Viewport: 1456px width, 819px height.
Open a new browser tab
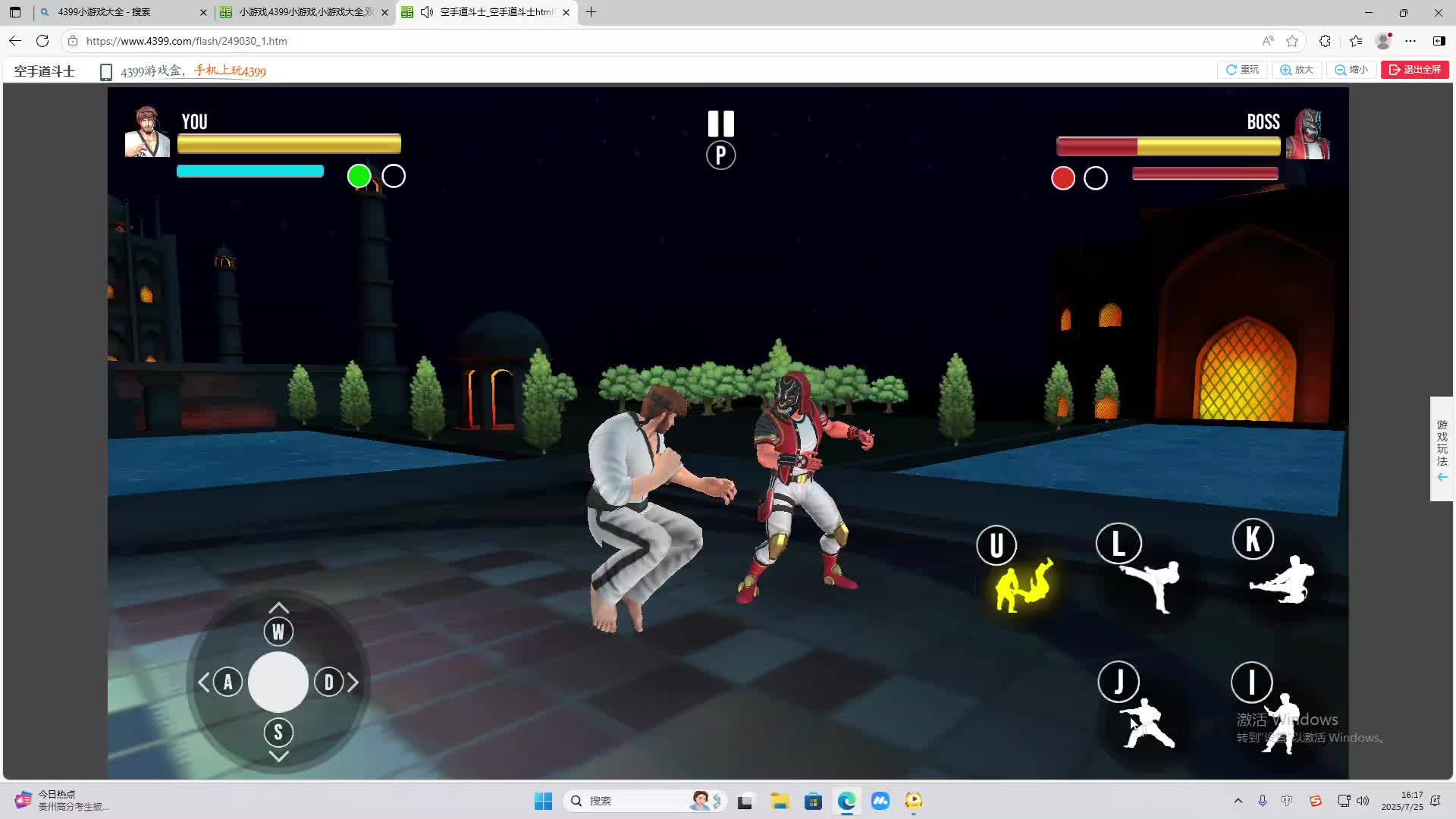591,12
